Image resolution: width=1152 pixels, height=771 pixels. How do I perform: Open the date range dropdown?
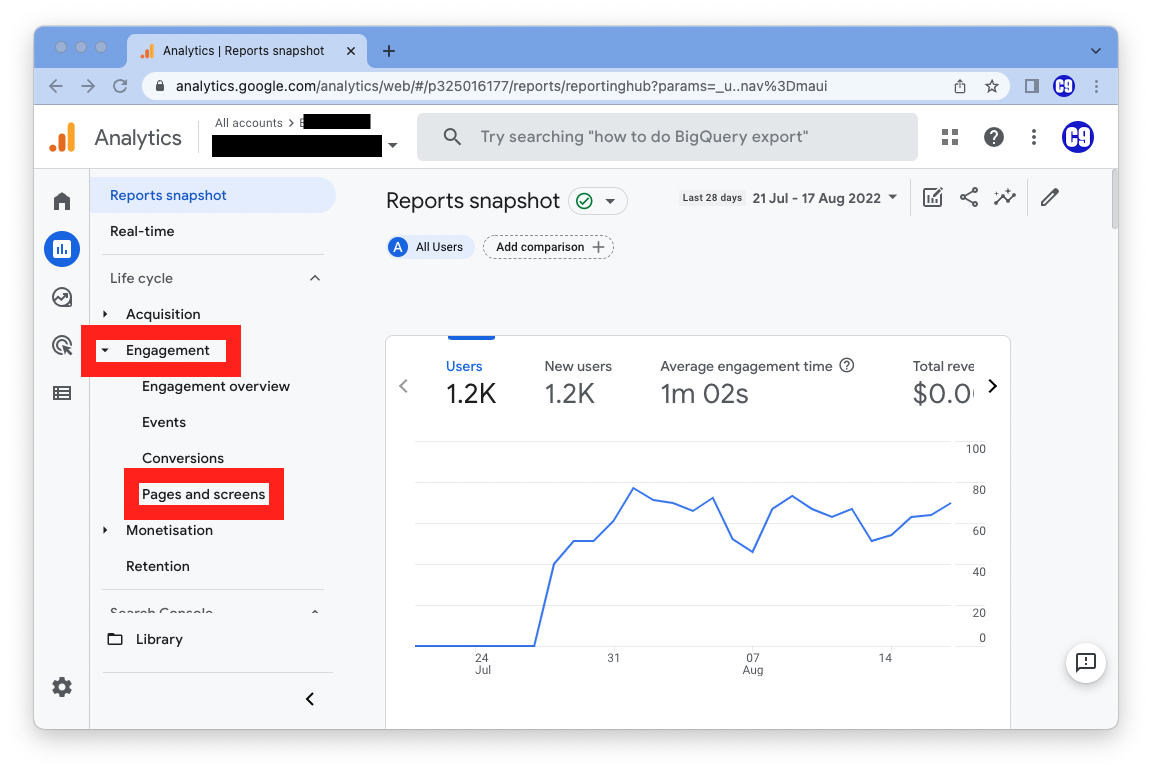[824, 198]
